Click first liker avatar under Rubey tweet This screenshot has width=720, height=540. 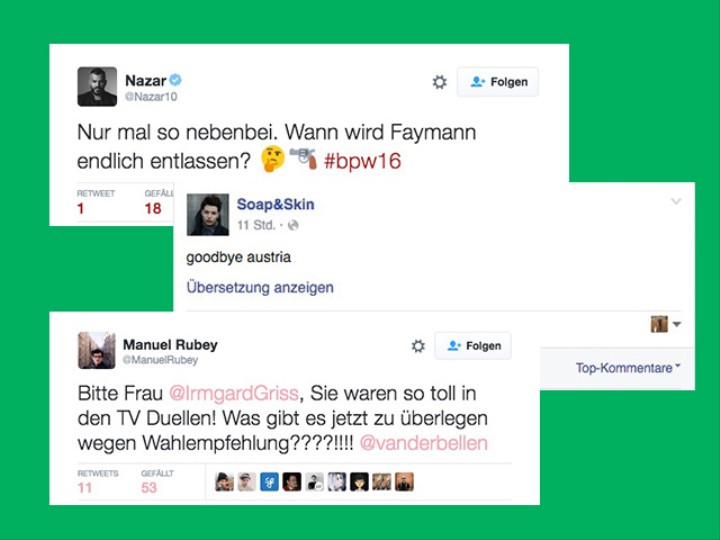(224, 482)
